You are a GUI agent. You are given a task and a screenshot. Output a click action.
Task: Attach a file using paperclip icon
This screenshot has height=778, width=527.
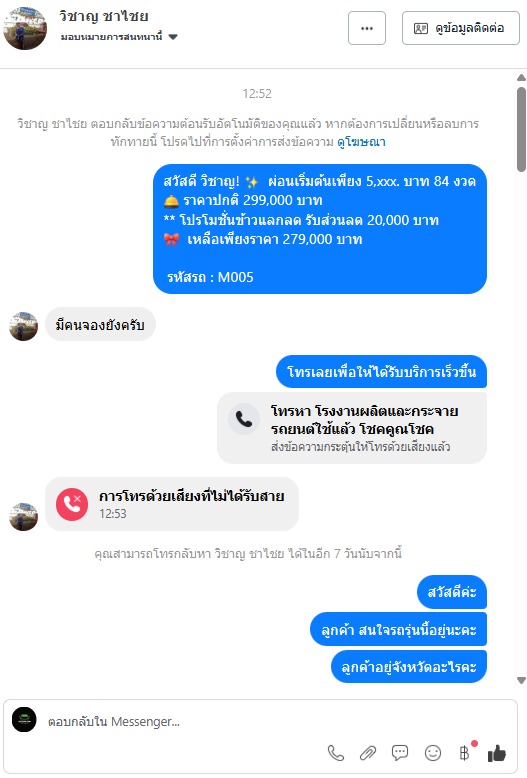pyautogui.click(x=368, y=753)
